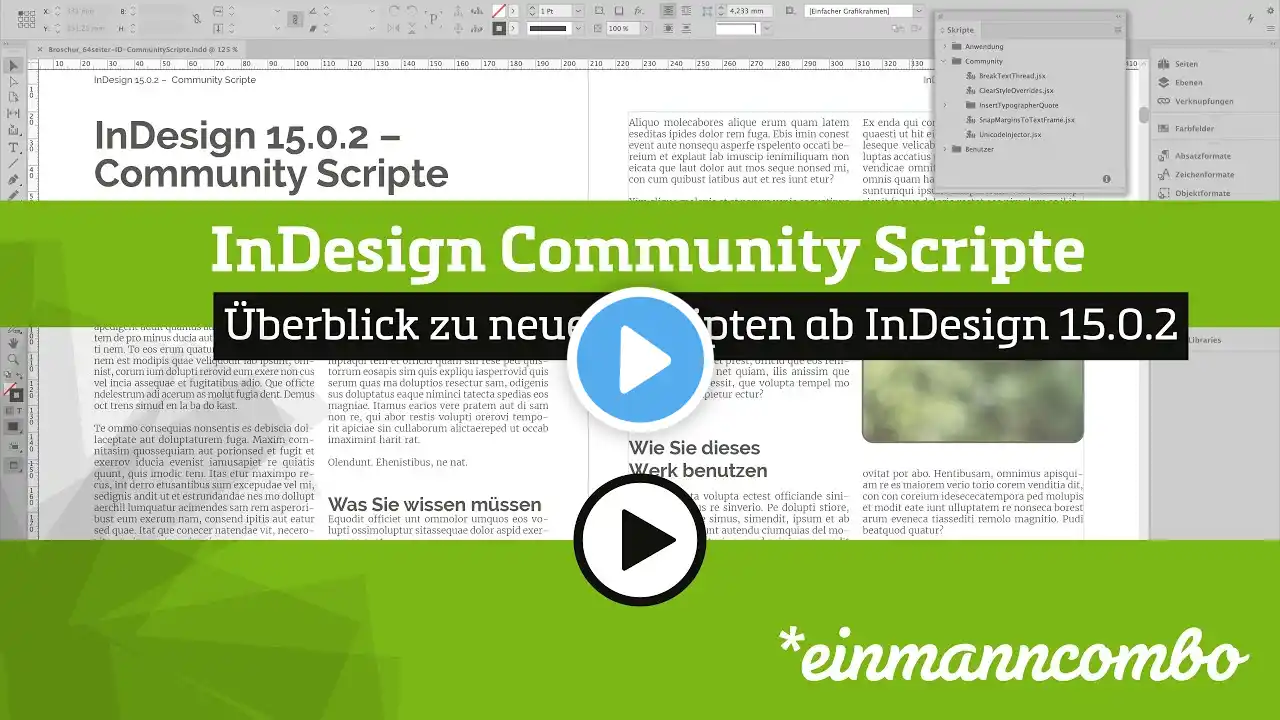Play the video with the blue button
The image size is (1280, 720).
point(639,361)
